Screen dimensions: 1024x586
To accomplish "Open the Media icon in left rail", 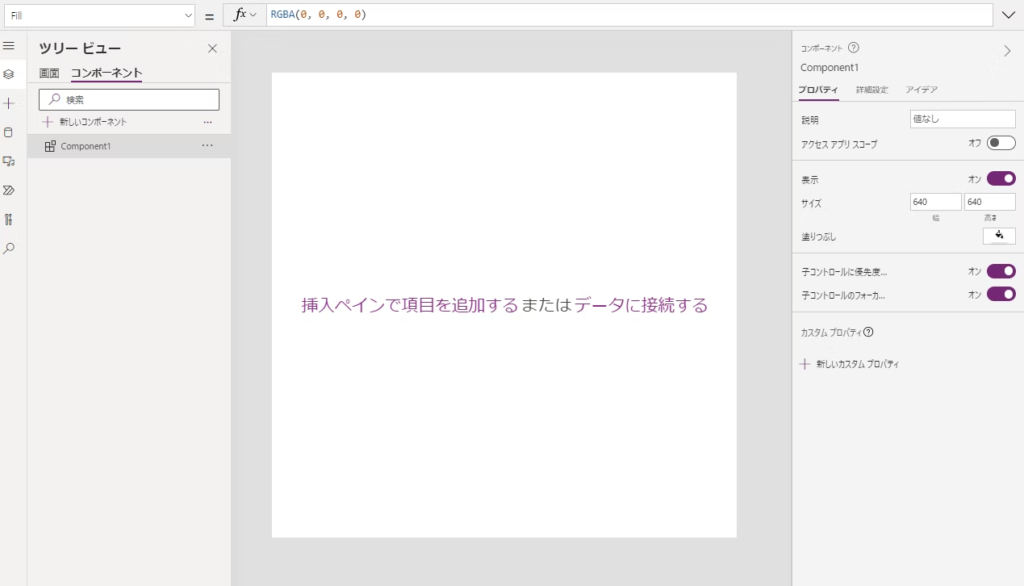I will tap(9, 161).
